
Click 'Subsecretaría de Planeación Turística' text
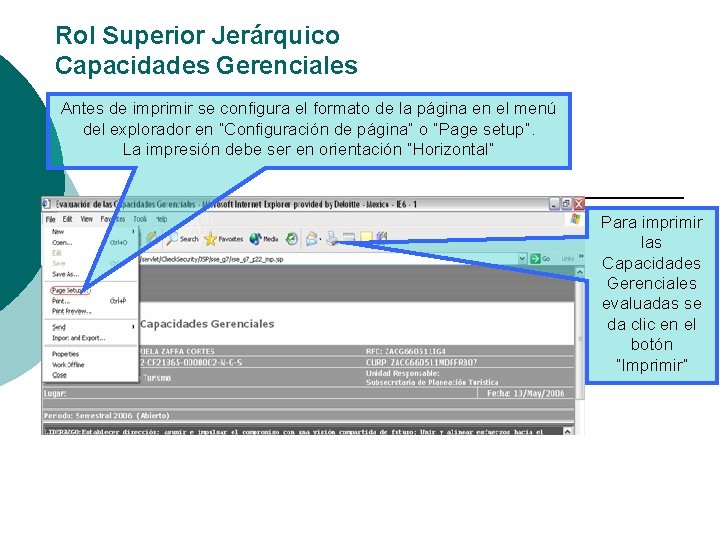point(432,382)
